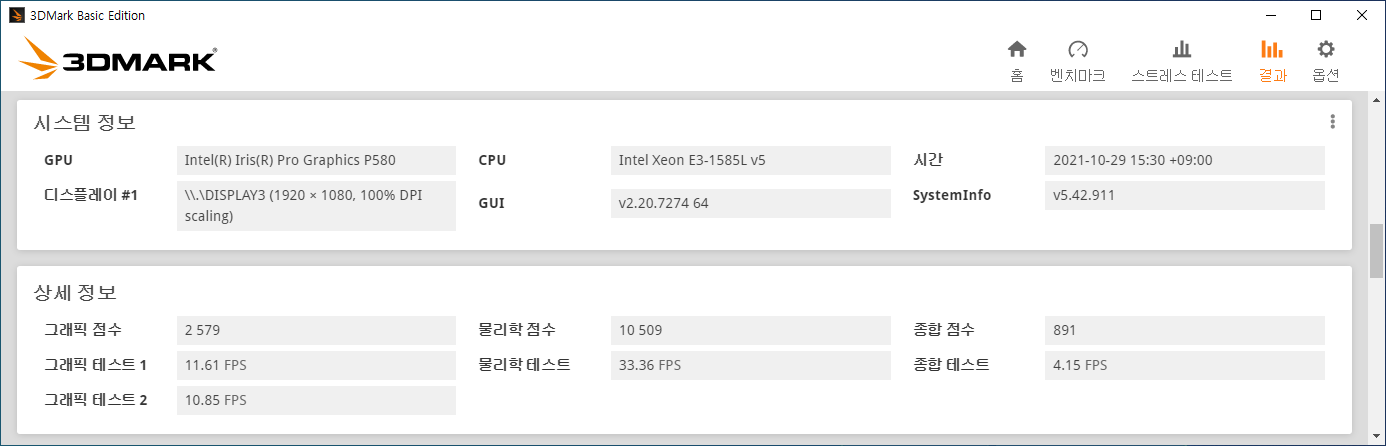The width and height of the screenshot is (1386, 446).
Task: Click the time value 2021-10-29 15:30
Action: (1184, 160)
